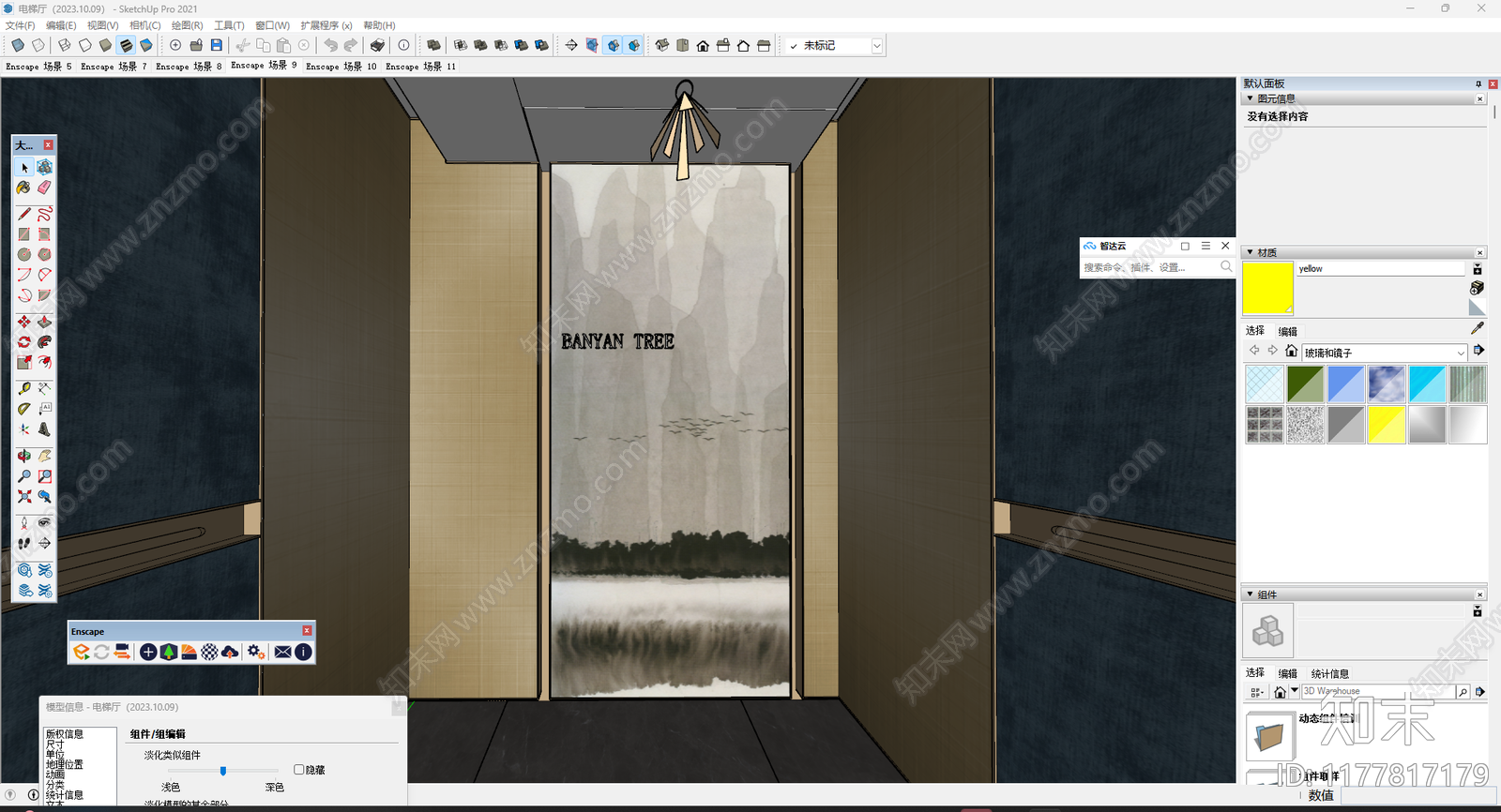Image resolution: width=1501 pixels, height=812 pixels.
Task: Click the 智达云 search command field
Action: tap(1149, 267)
